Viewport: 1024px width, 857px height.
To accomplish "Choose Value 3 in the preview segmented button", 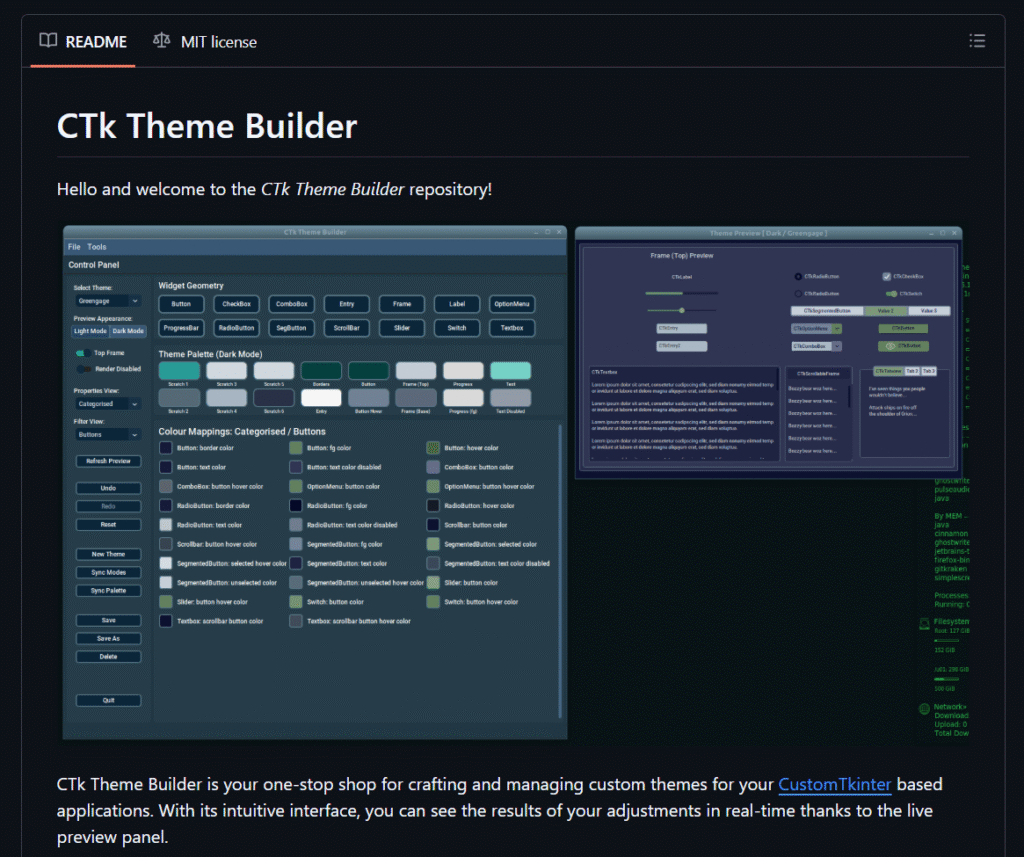I will [928, 311].
